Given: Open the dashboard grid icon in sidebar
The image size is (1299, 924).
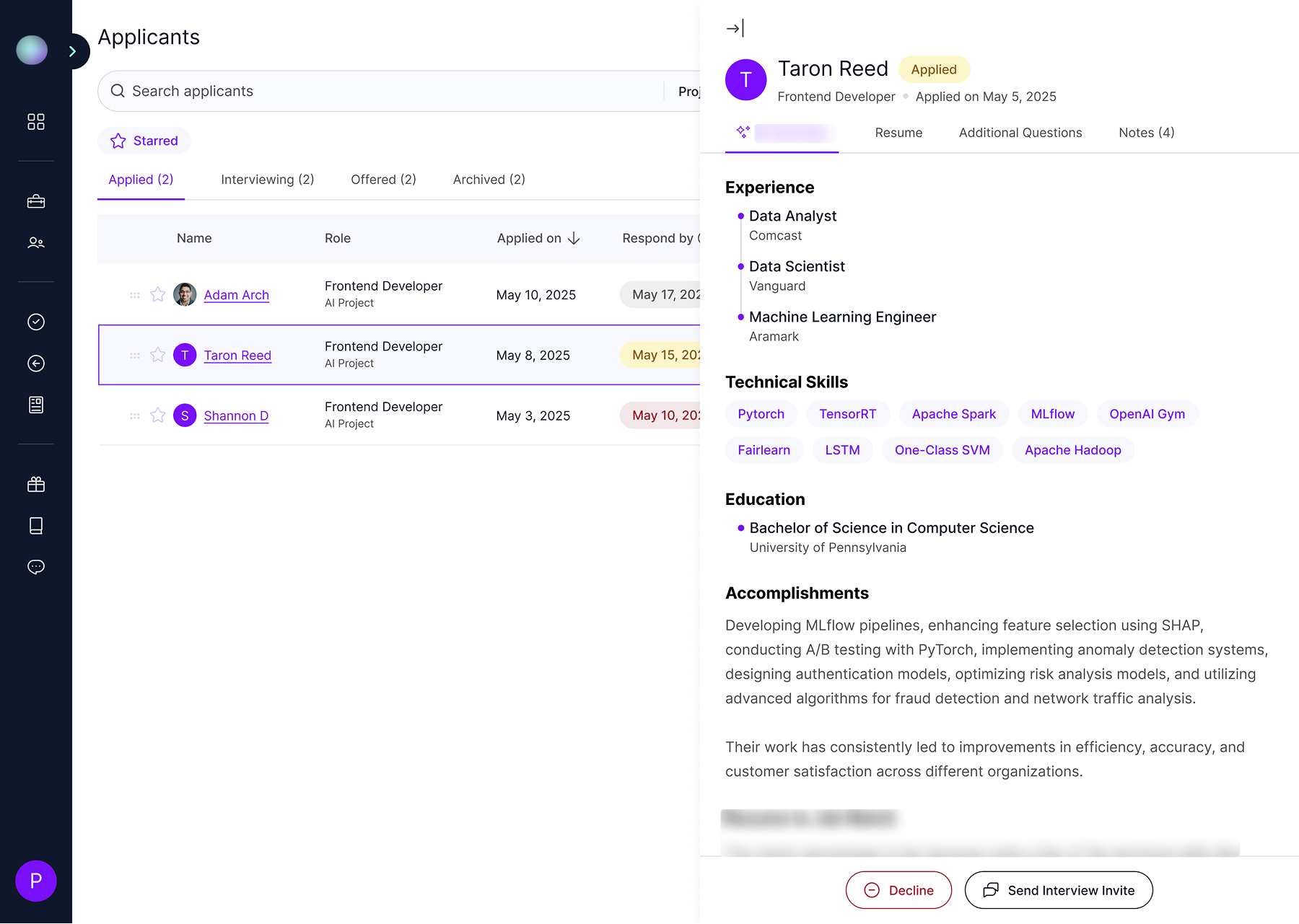Looking at the screenshot, I should (x=36, y=122).
